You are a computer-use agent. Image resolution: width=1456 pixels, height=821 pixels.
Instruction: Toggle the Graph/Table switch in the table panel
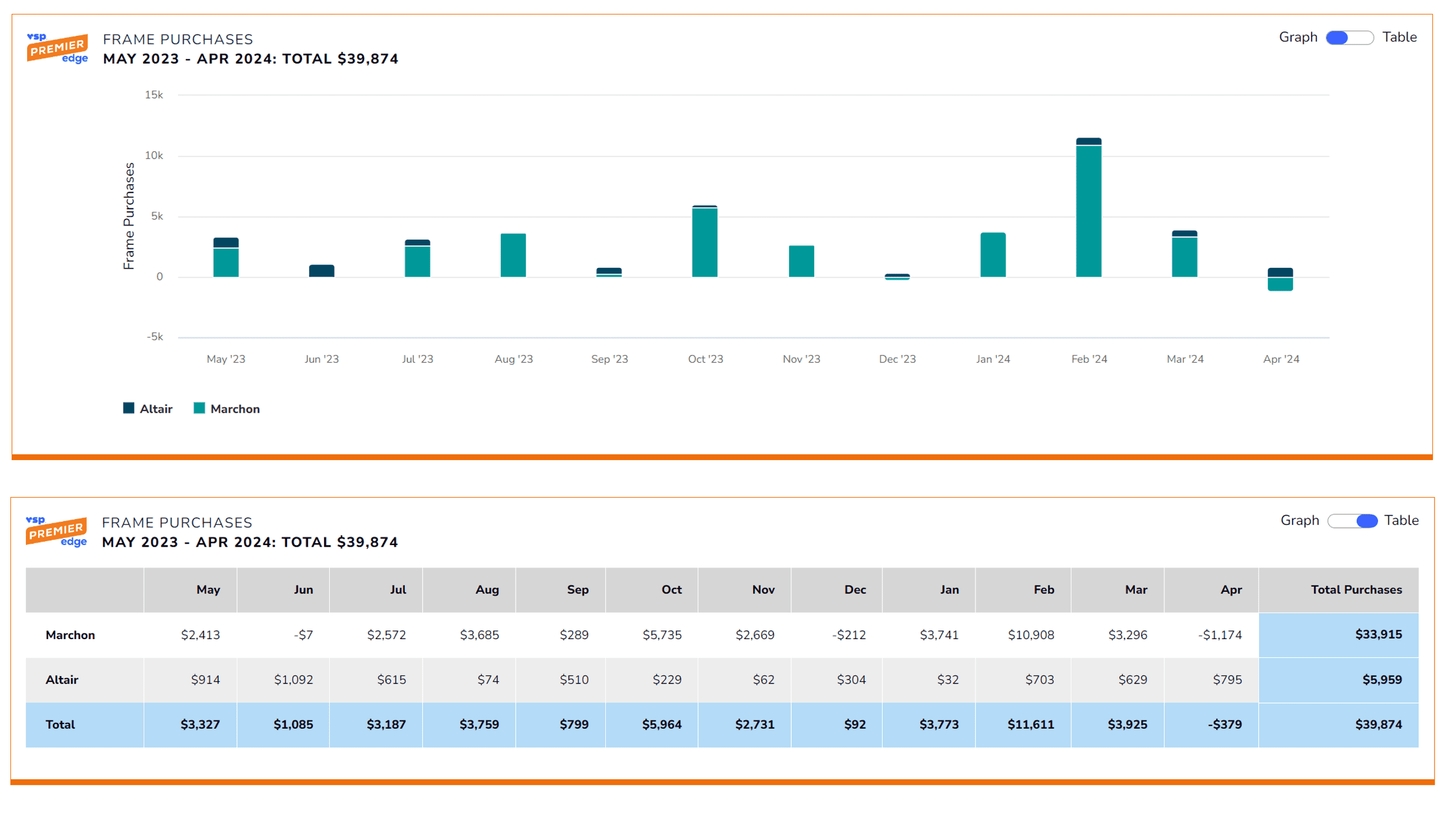click(1351, 521)
